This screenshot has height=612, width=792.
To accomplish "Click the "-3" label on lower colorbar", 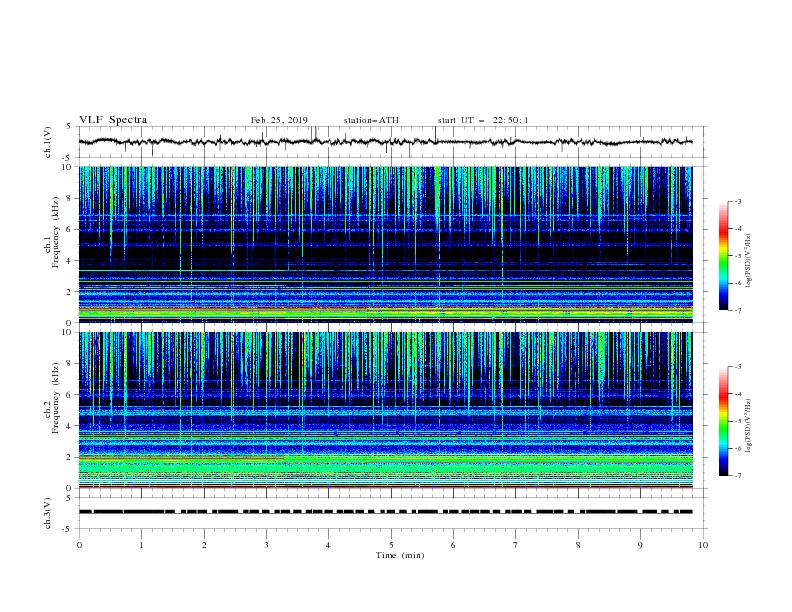I will [737, 367].
